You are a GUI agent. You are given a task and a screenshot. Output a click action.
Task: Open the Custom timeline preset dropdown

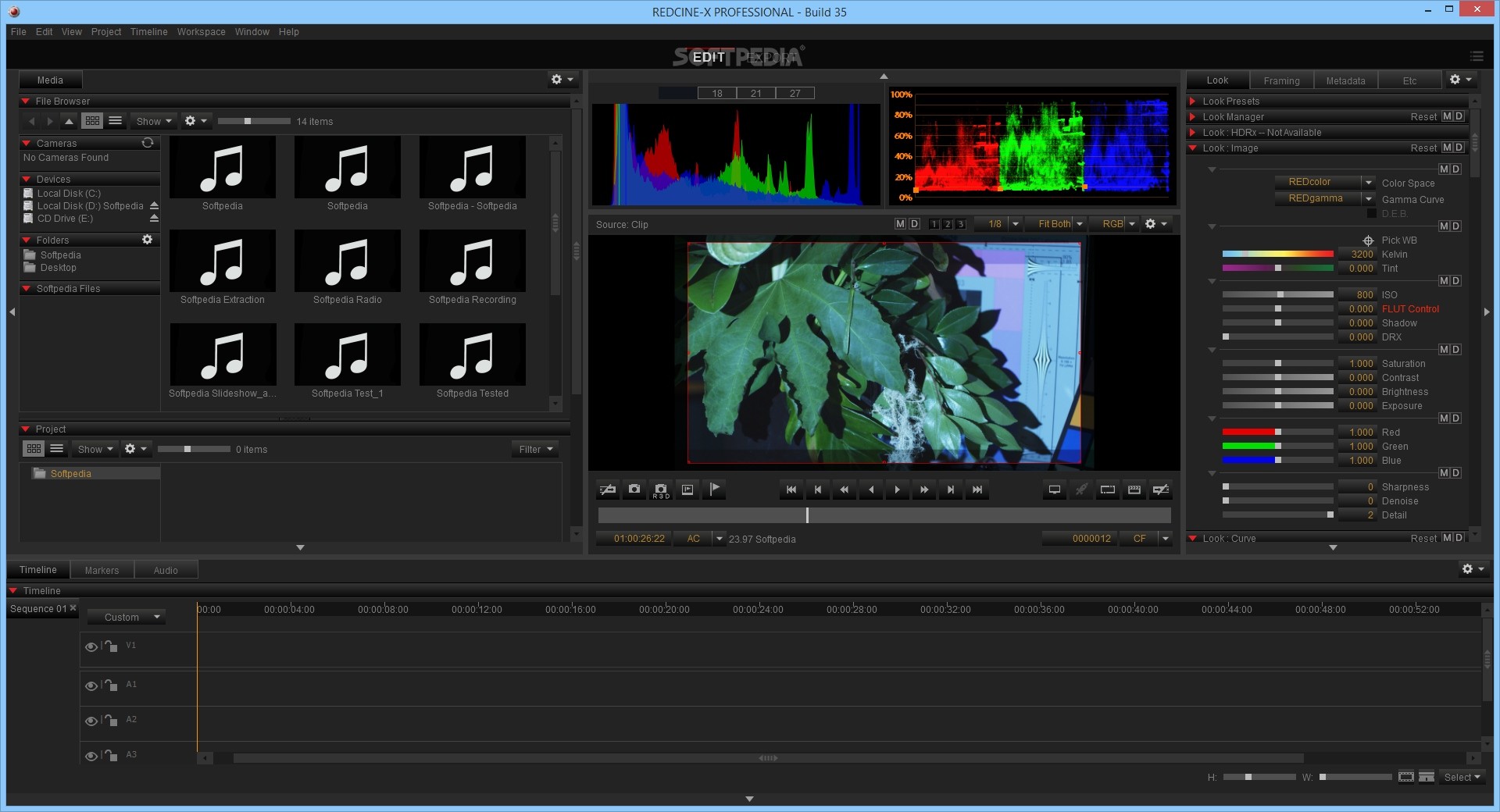pos(127,617)
